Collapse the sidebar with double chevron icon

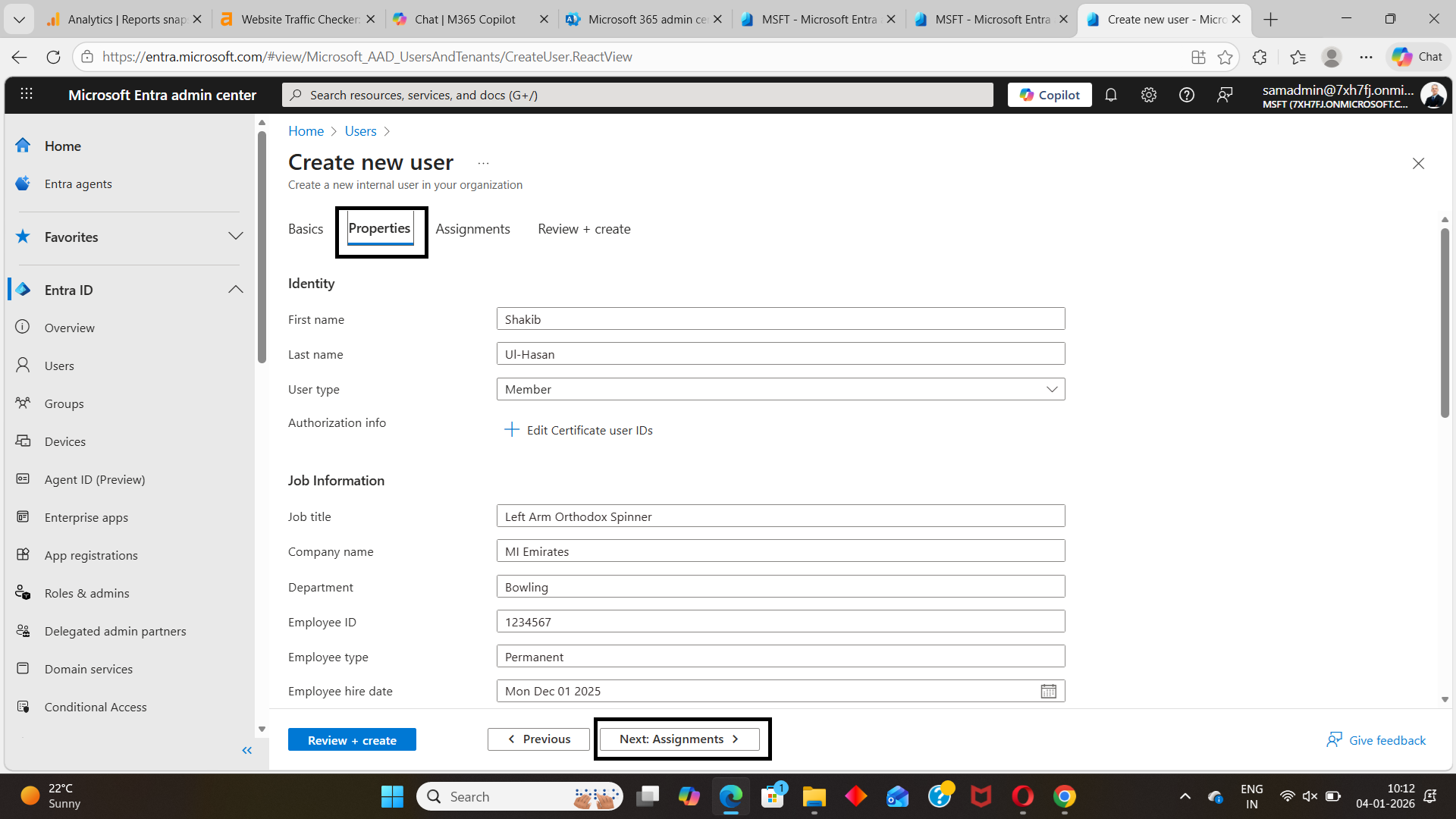point(246,750)
